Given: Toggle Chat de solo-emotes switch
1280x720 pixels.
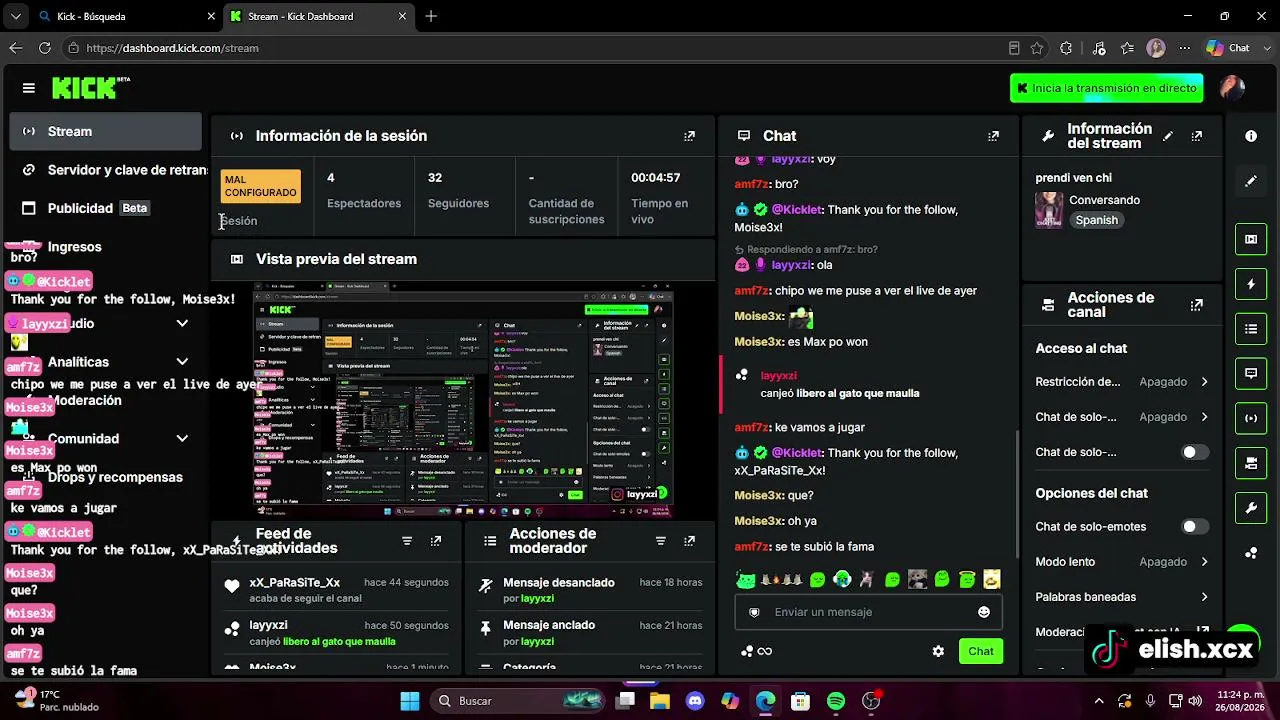Looking at the screenshot, I should point(1193,527).
